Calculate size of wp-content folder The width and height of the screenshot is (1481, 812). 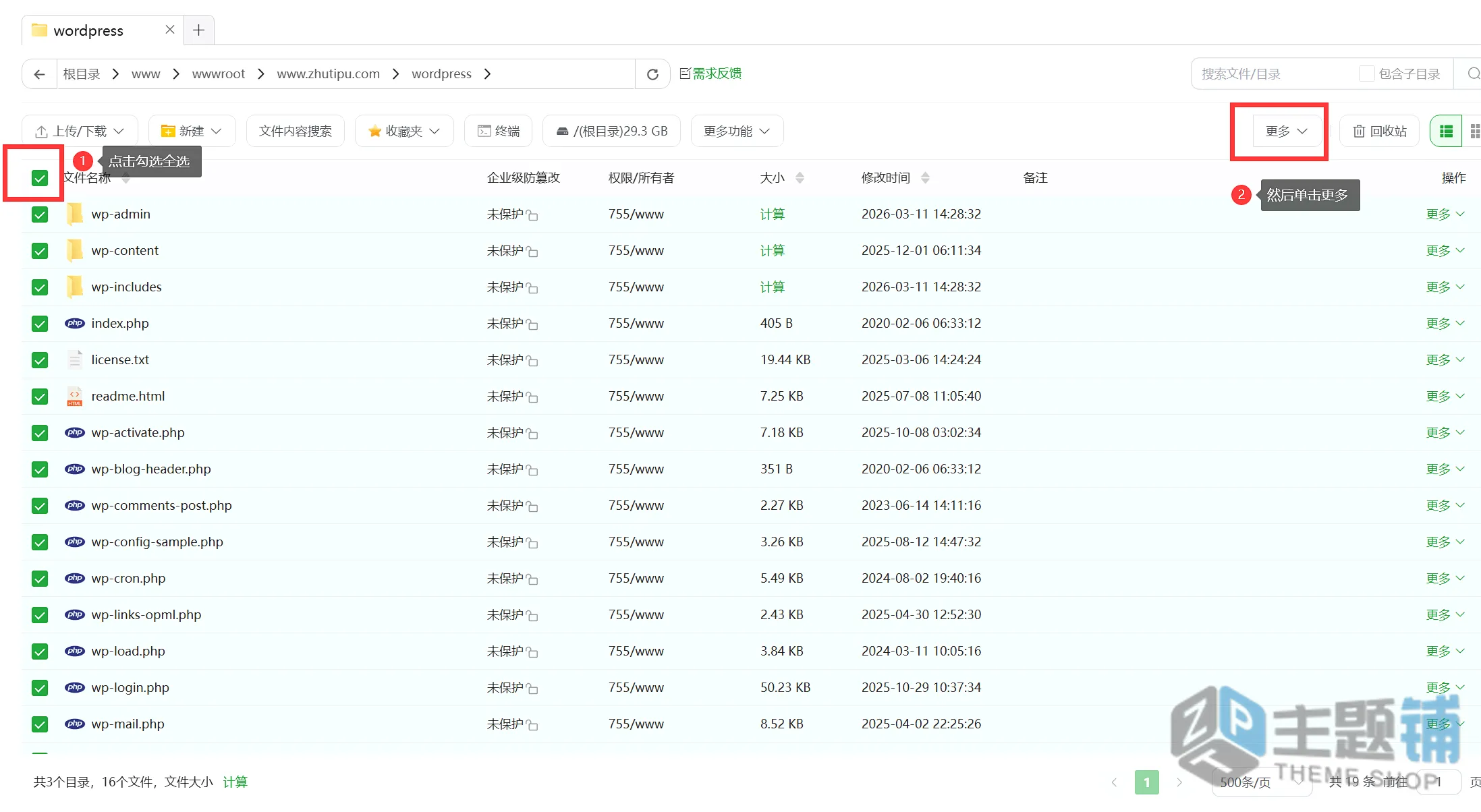coord(773,251)
